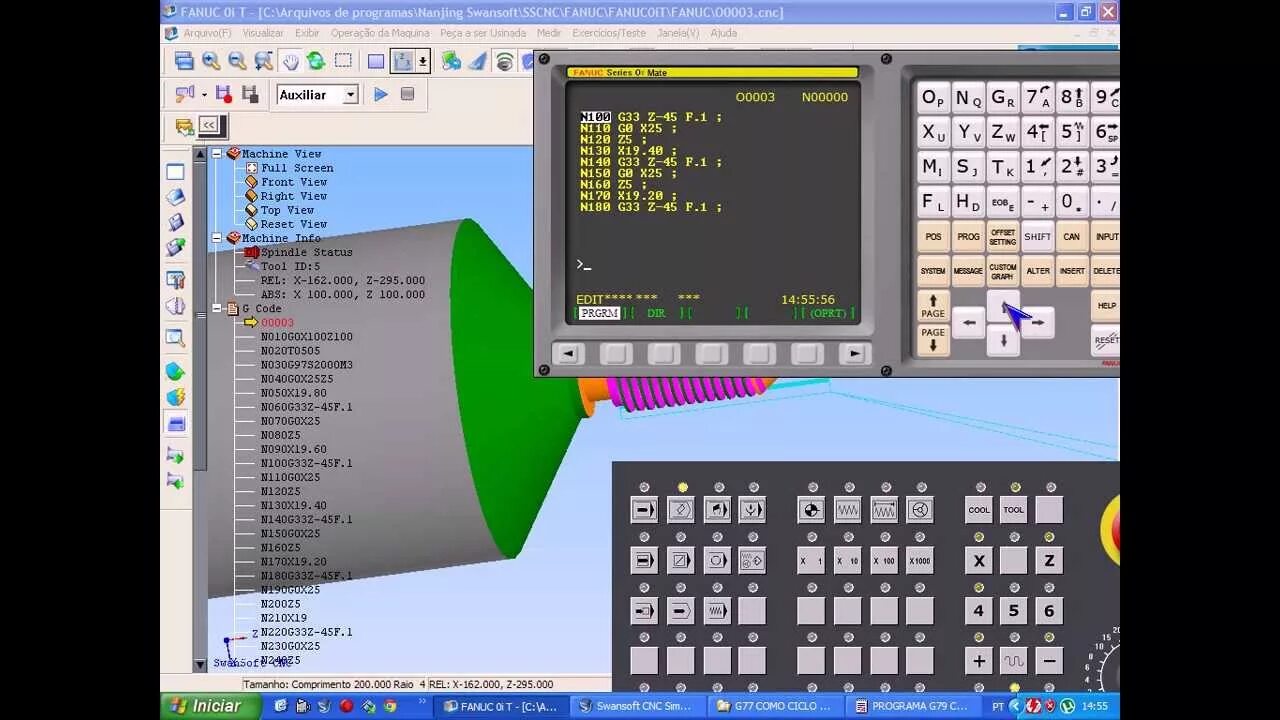Click the PAGE down key on keypad

(933, 339)
